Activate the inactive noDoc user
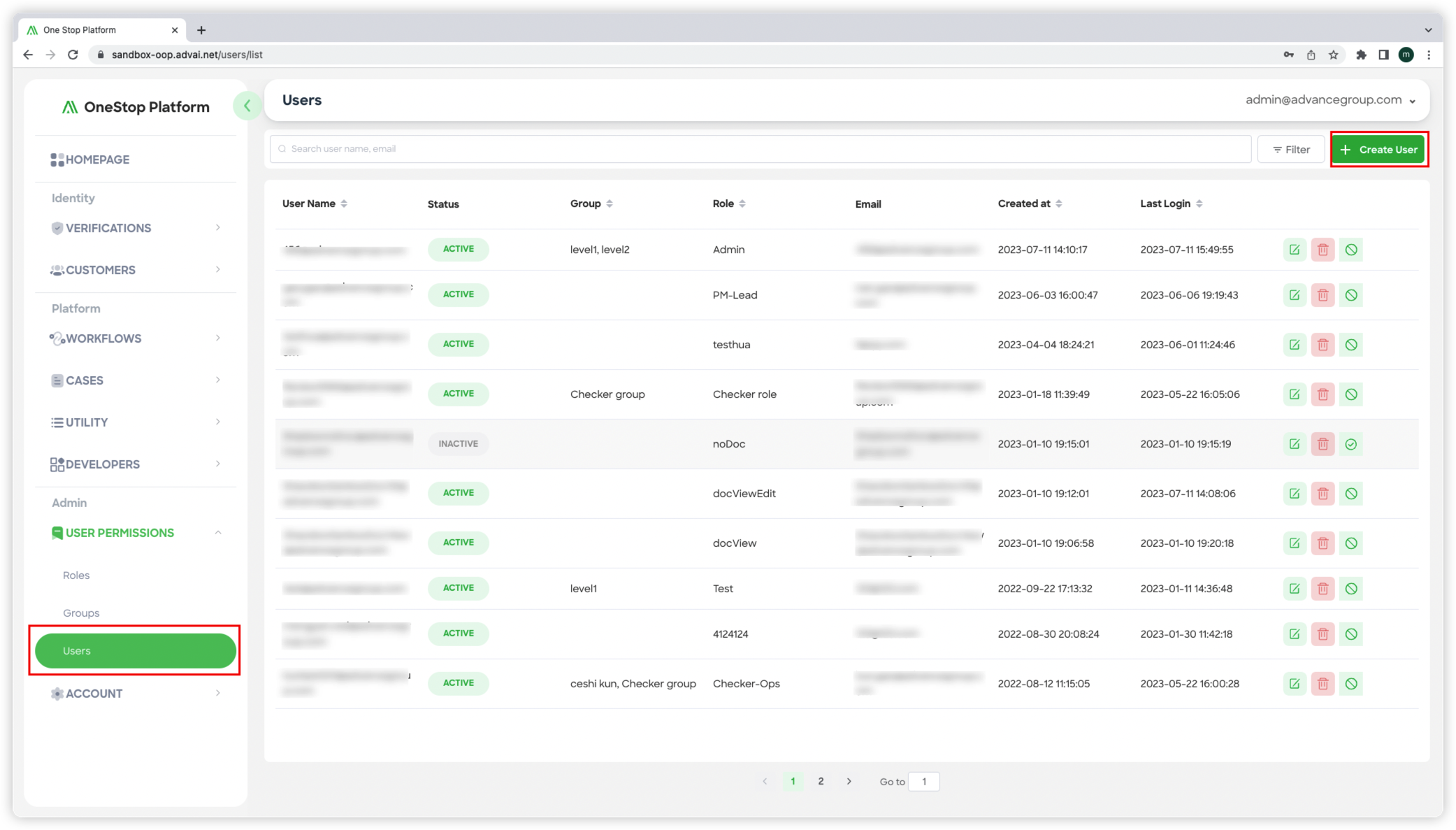Screen dimensions: 1456x830 click(1350, 444)
